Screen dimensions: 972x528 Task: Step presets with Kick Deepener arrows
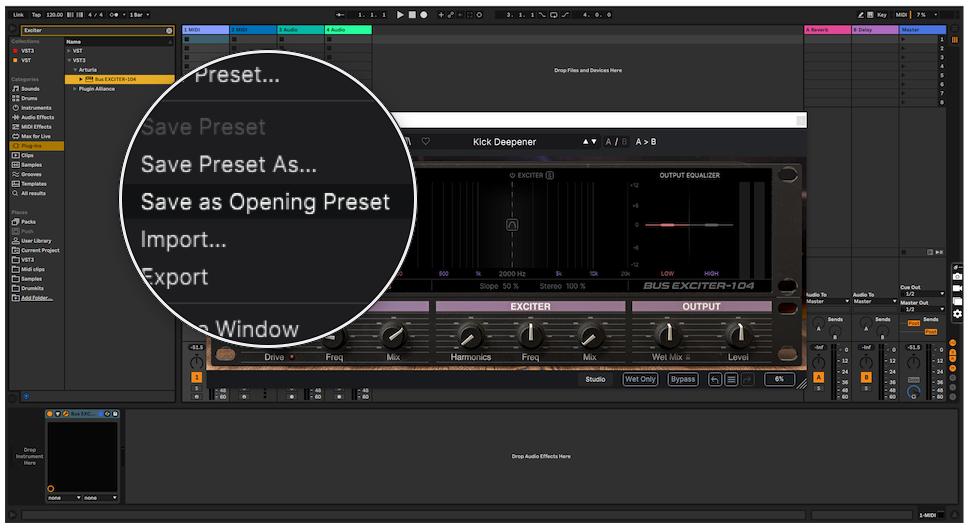tap(590, 141)
